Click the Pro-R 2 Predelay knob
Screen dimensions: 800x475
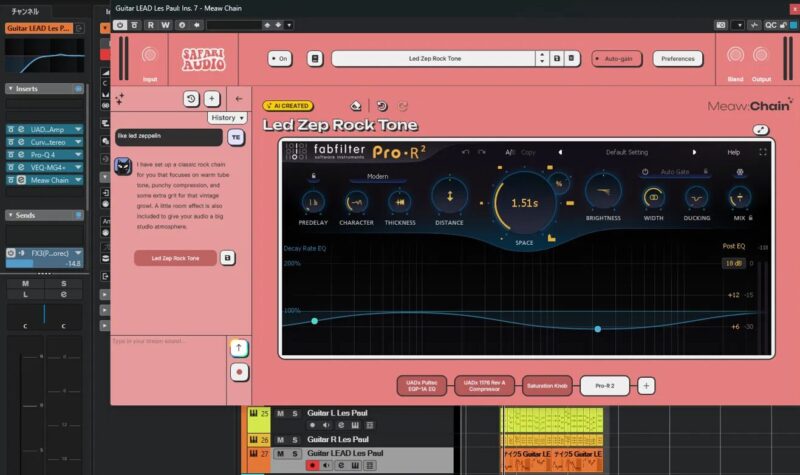313,203
